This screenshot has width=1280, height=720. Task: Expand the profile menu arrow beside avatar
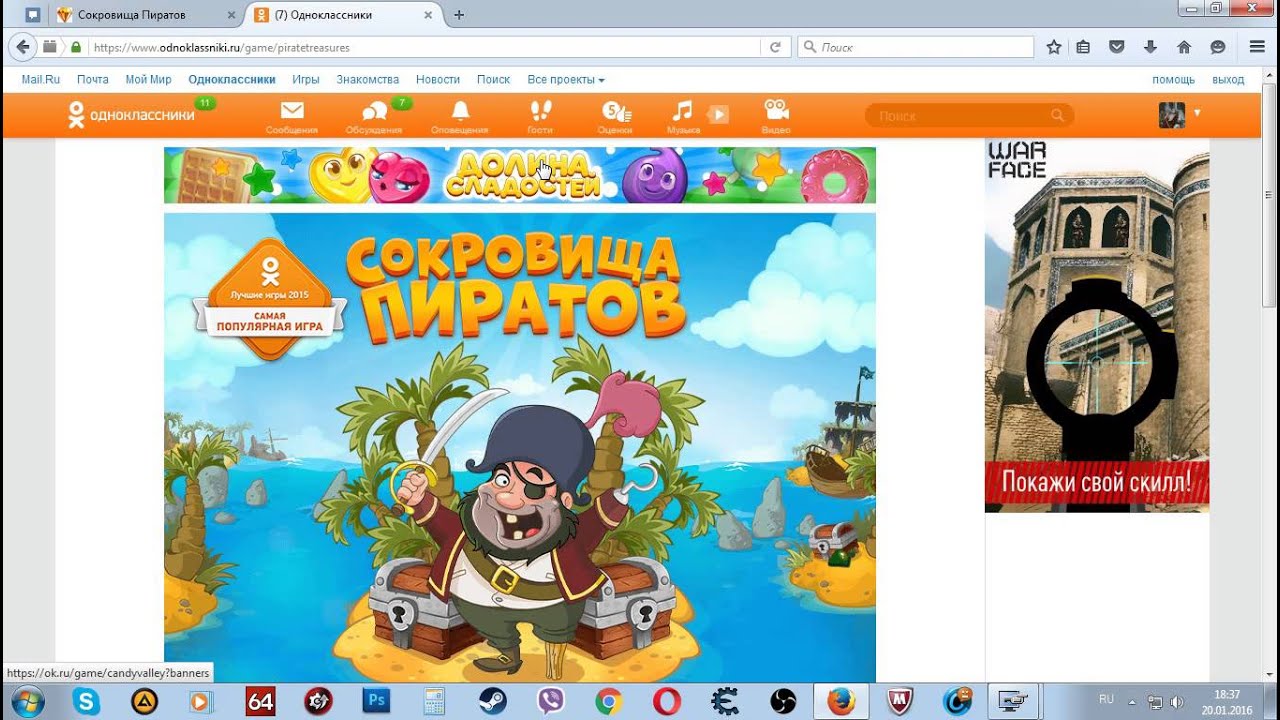(x=1197, y=113)
